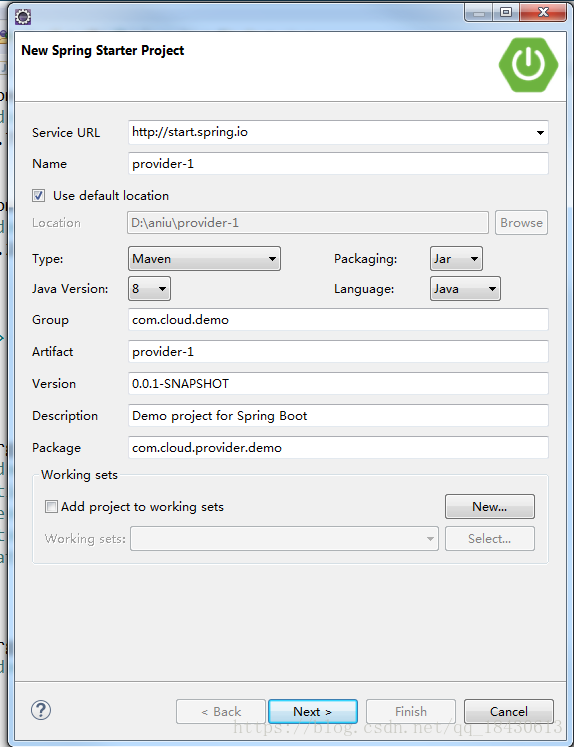Image resolution: width=574 pixels, height=747 pixels.
Task: Click the disabled Finish button
Action: pos(411,712)
